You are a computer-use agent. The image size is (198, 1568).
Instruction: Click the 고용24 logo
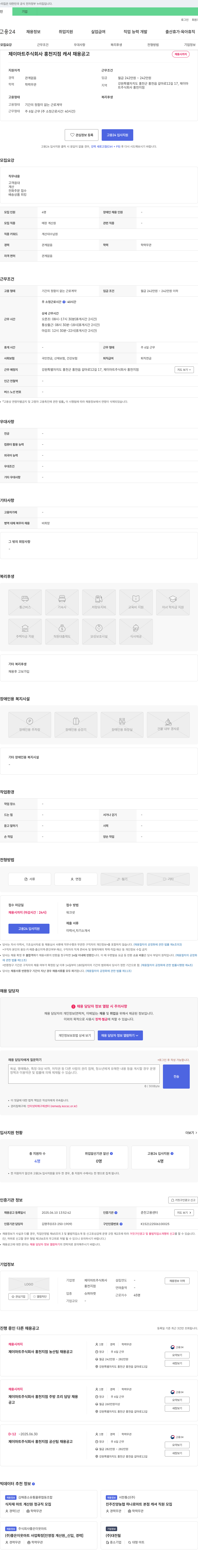tap(7, 32)
